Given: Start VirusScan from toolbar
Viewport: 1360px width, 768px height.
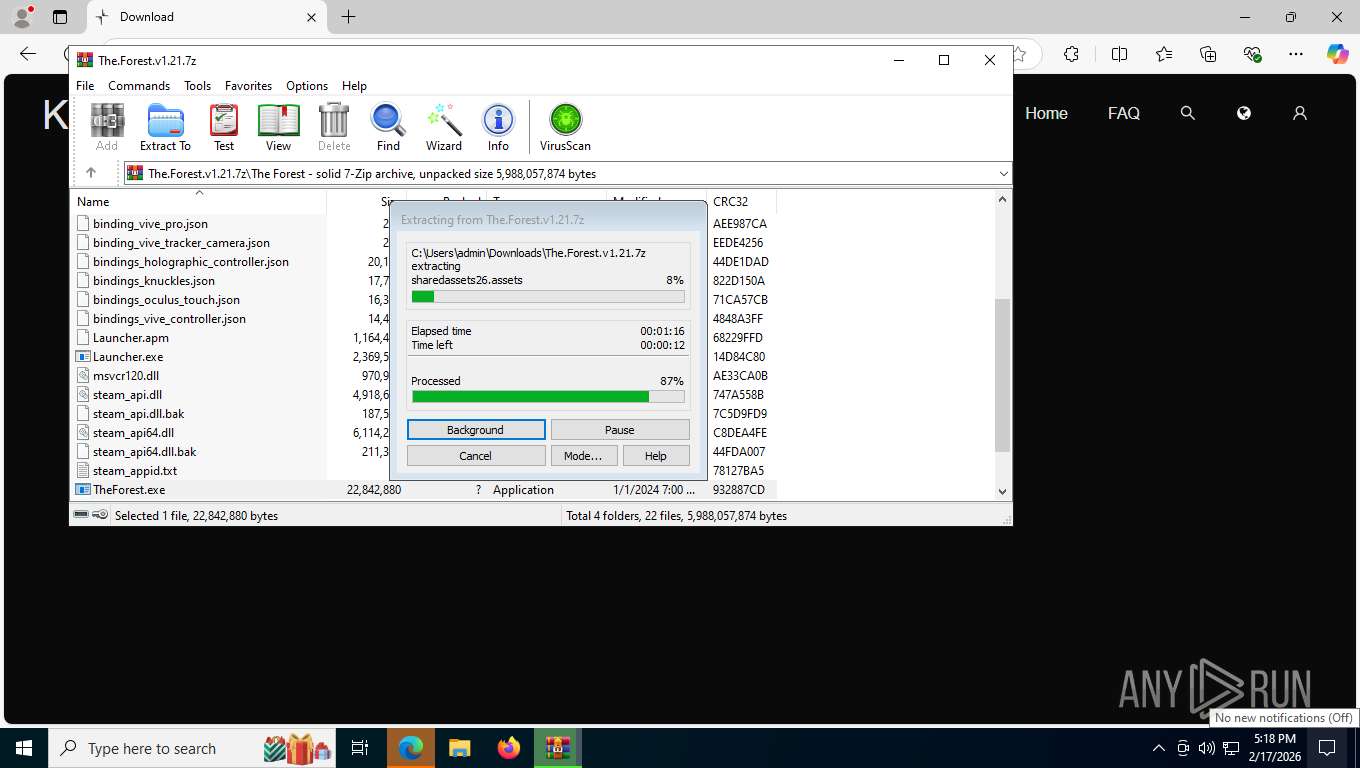Looking at the screenshot, I should 565,128.
